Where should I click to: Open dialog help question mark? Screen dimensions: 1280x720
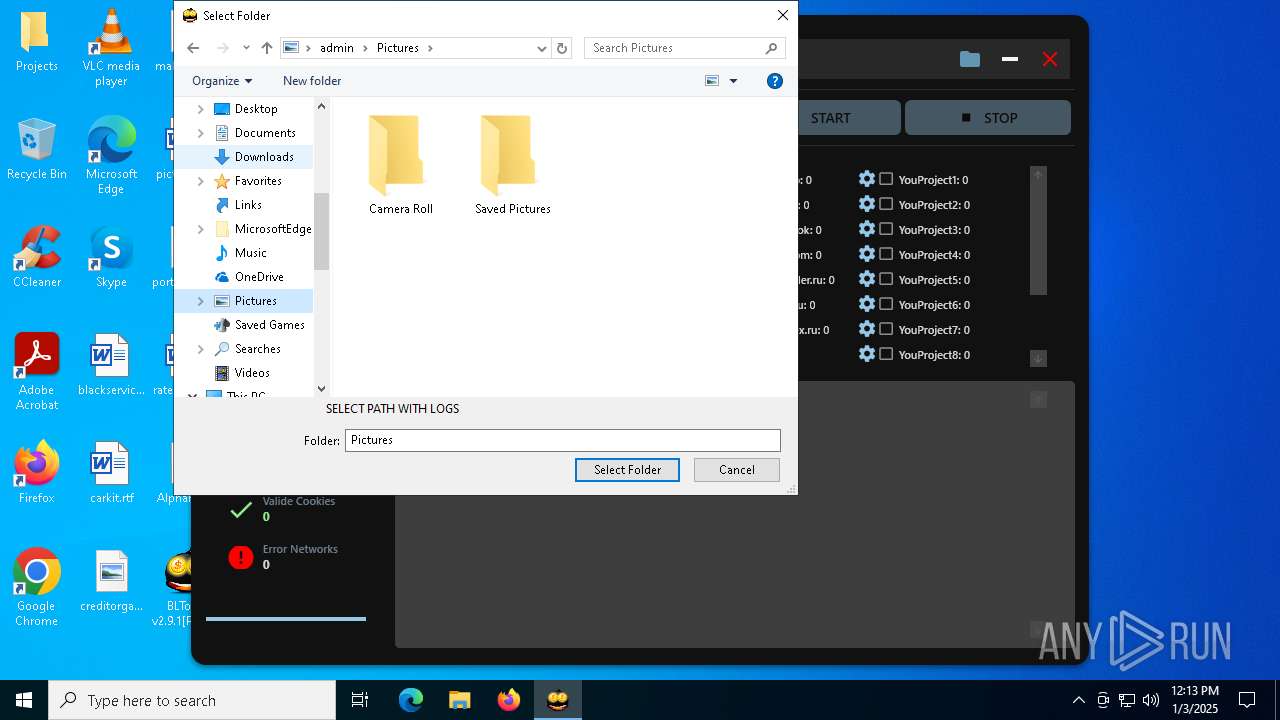coord(775,81)
